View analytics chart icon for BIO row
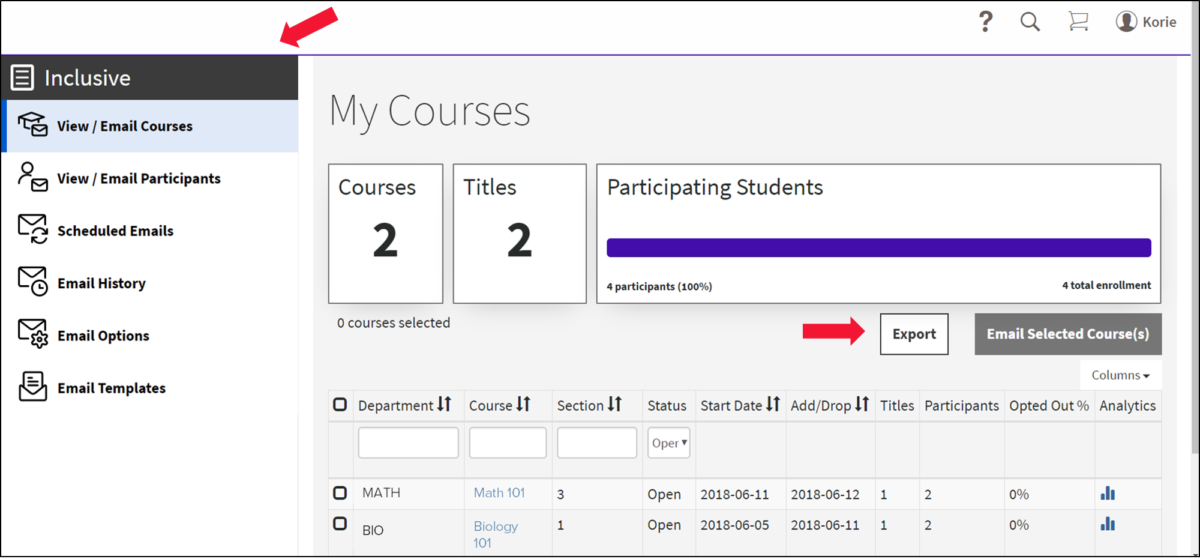1200x559 pixels. pos(1107,524)
